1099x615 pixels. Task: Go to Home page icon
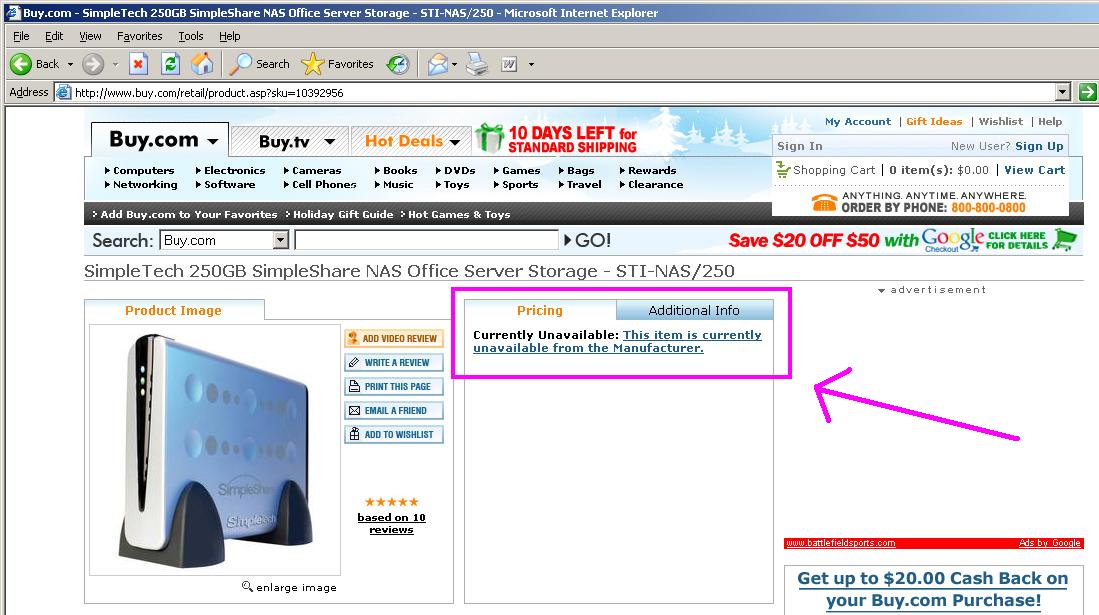[203, 64]
